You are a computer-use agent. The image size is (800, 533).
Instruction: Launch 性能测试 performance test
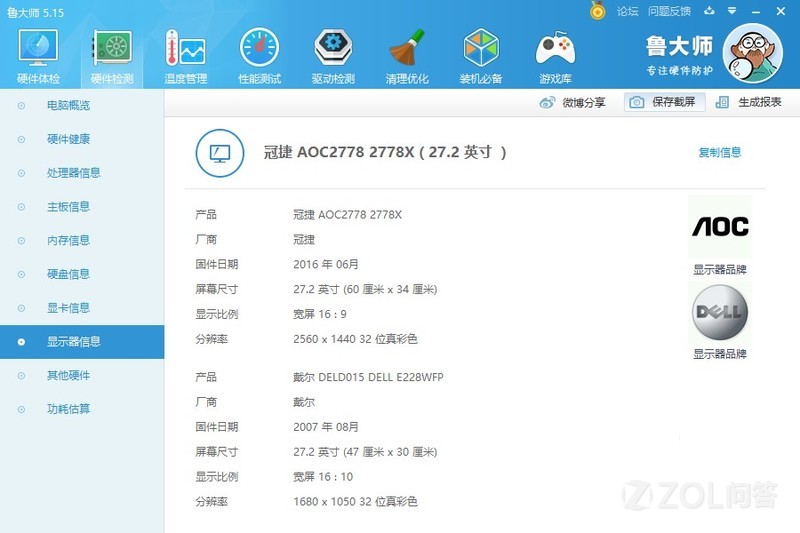coord(260,57)
